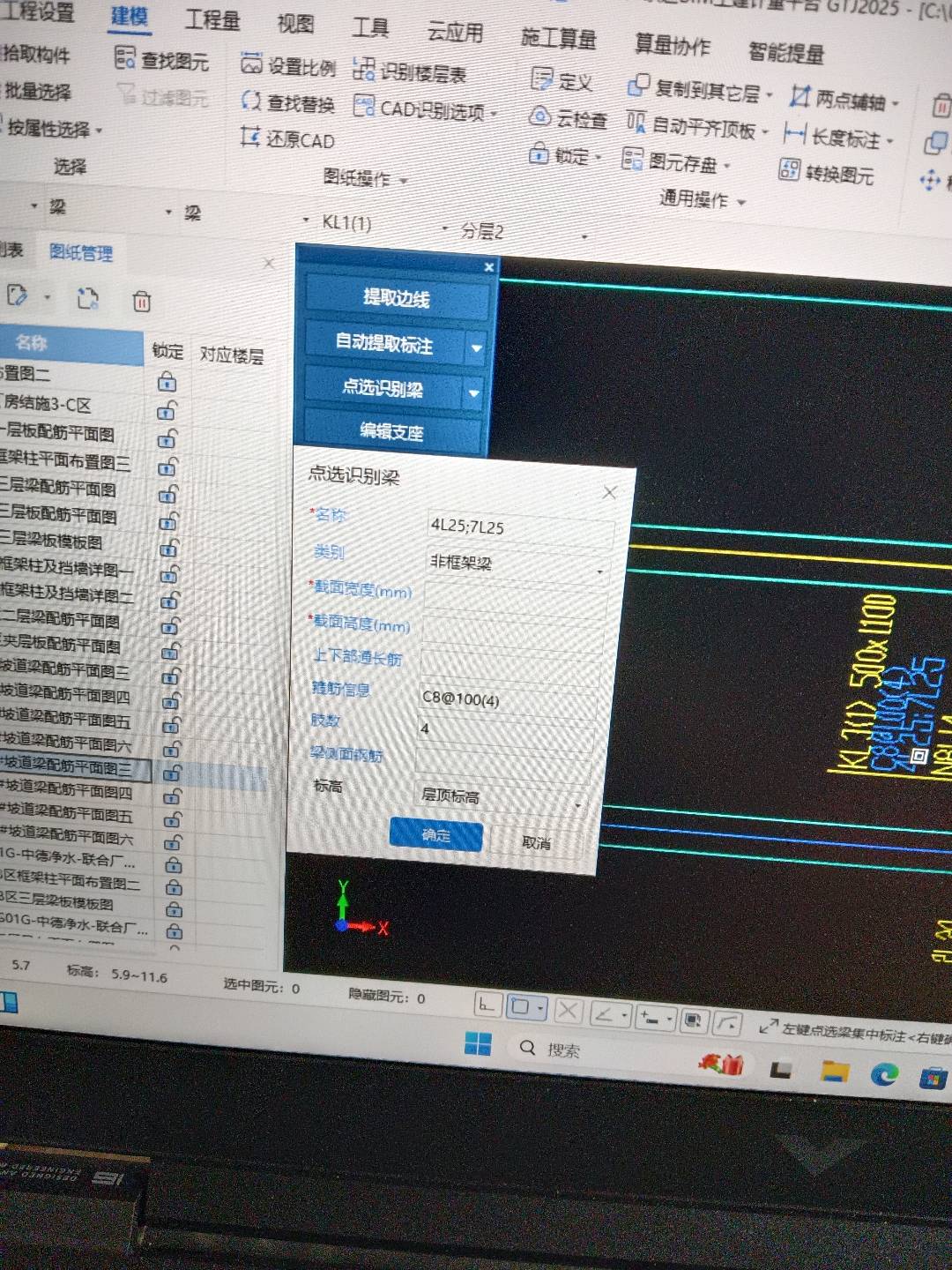Open the 标高 层顶标高 dropdown

(501, 798)
